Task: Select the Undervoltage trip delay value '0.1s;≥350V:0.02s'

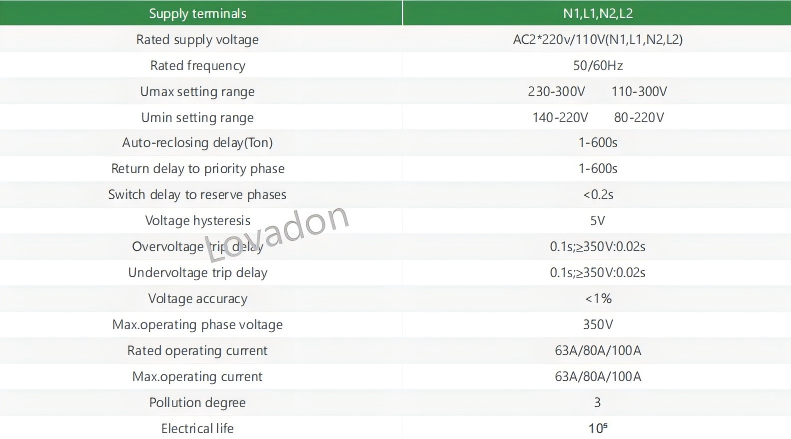Action: (x=598, y=272)
